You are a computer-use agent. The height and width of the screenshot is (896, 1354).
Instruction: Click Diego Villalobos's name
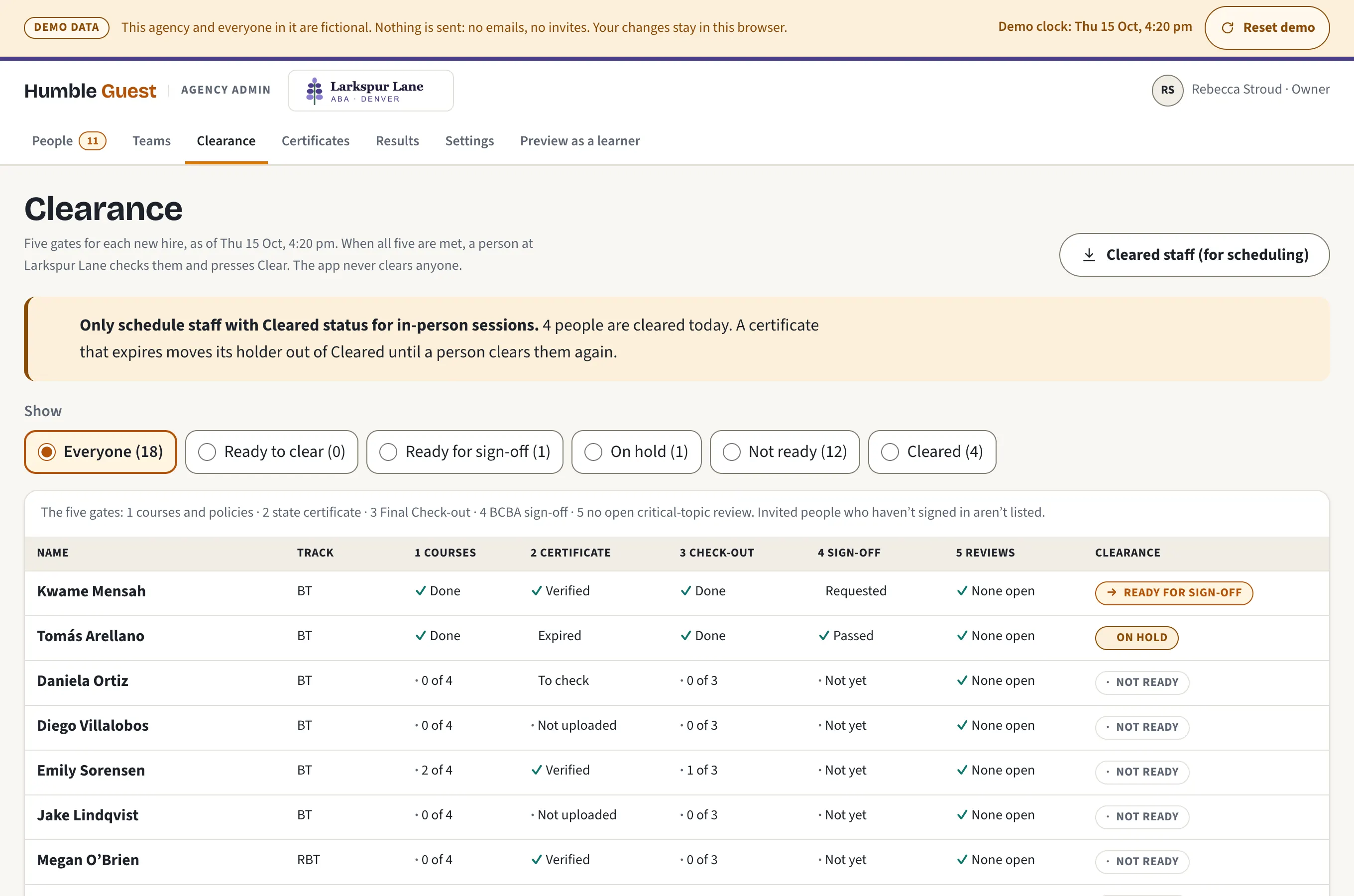(93, 726)
